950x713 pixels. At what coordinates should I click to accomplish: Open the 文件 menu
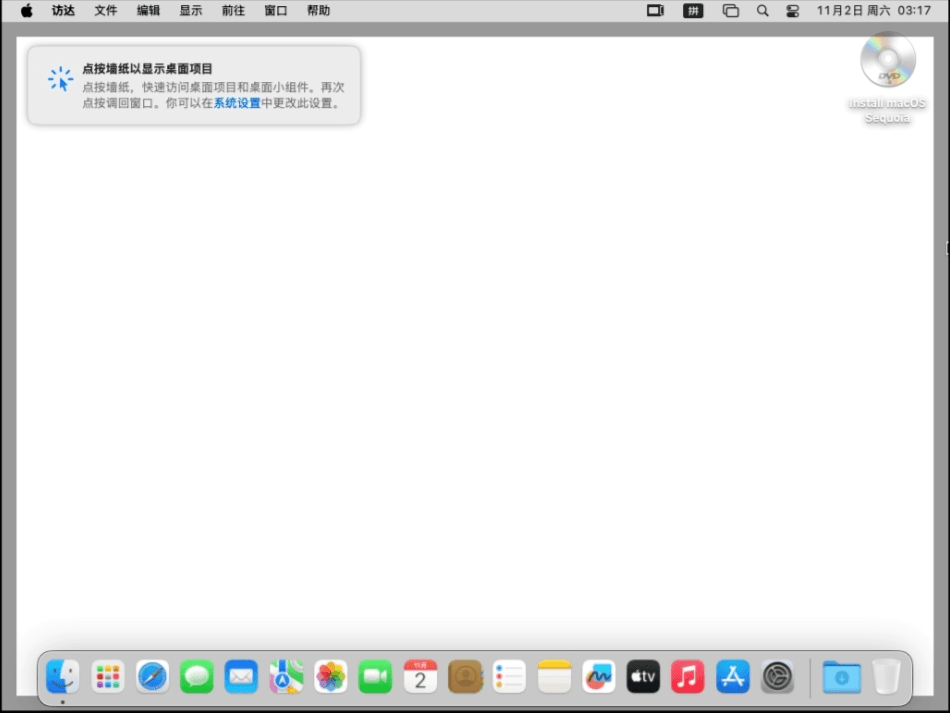pyautogui.click(x=105, y=11)
